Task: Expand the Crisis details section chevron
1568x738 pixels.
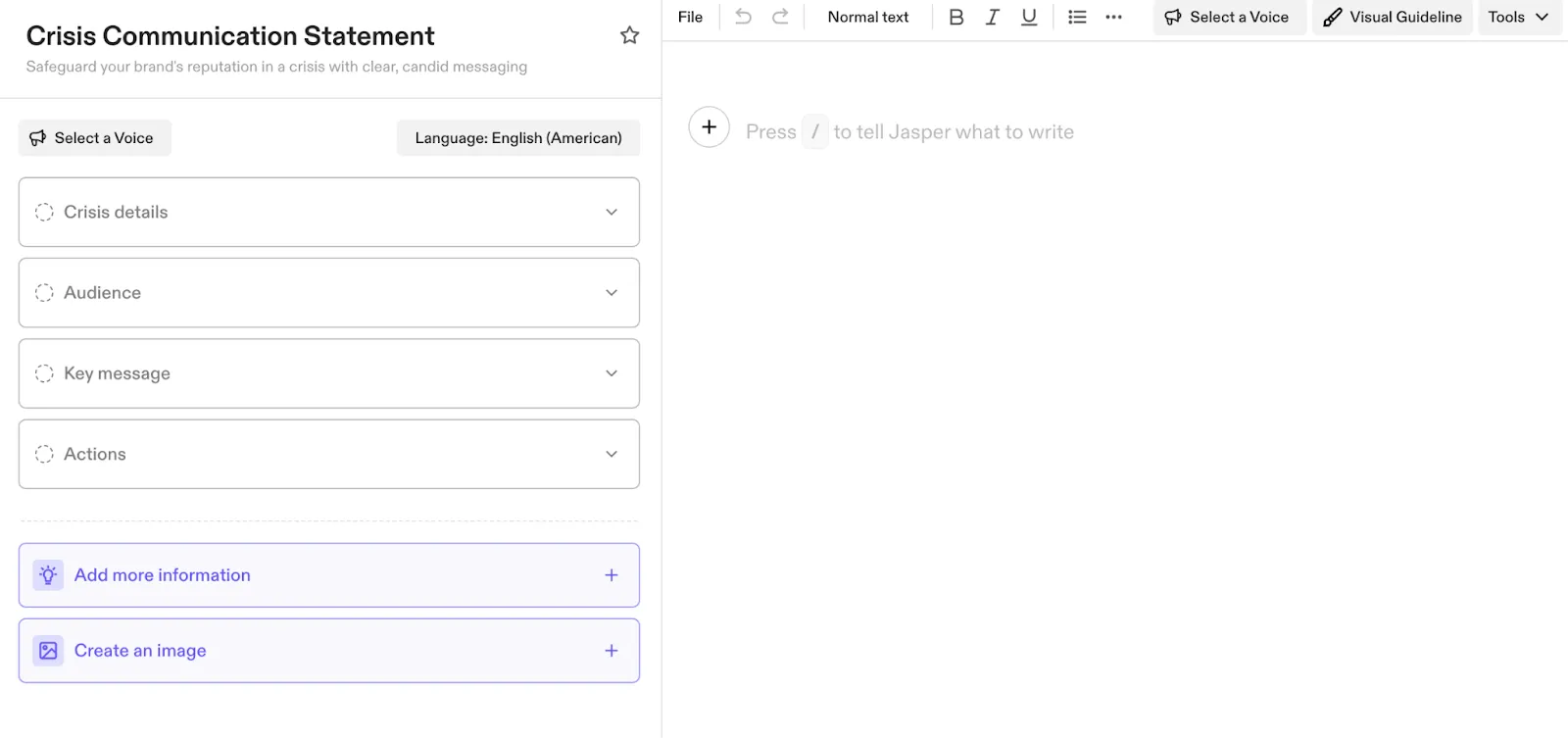Action: 612,212
